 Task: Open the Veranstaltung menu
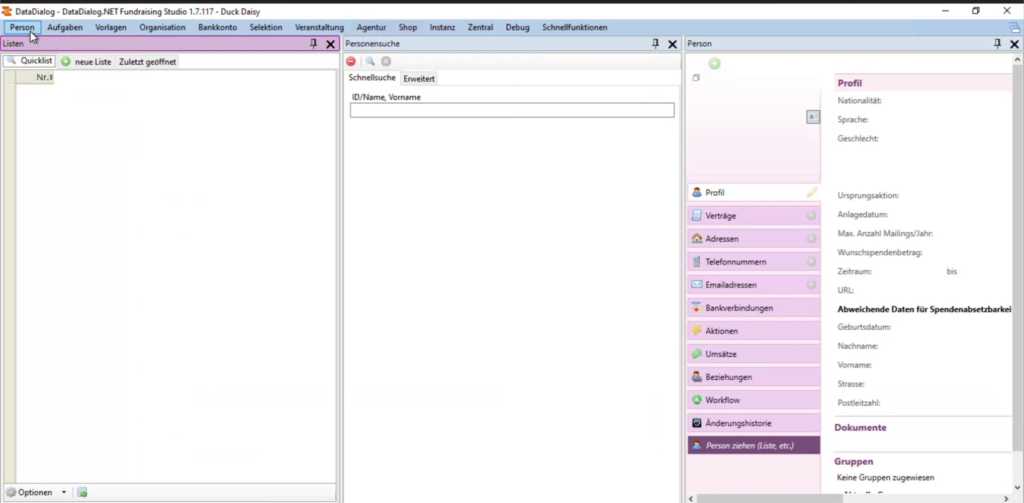point(319,27)
